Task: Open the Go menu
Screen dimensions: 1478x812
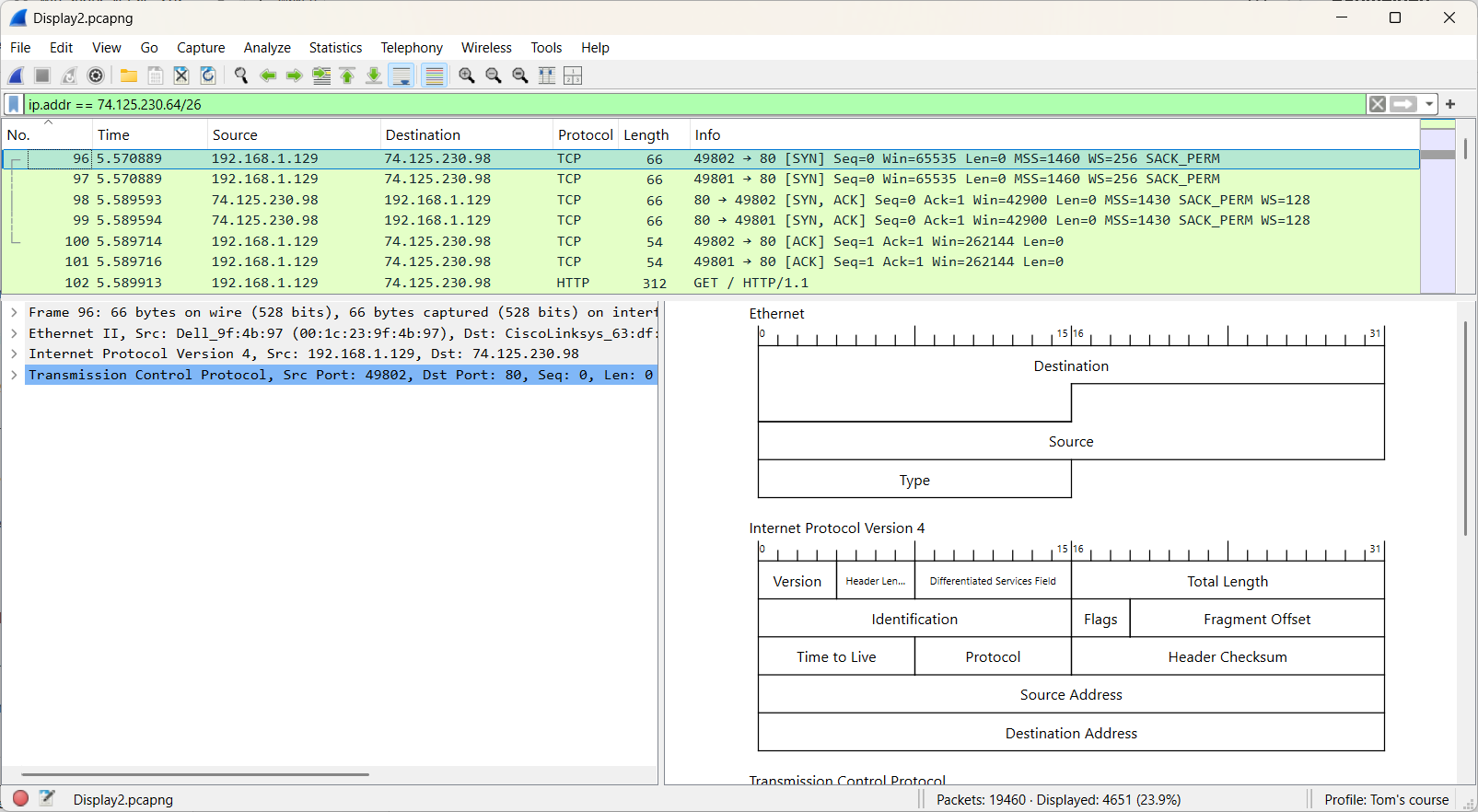Action: pyautogui.click(x=149, y=48)
